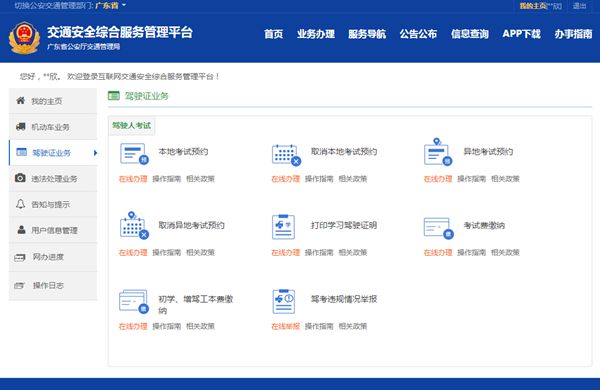Click the 打印学习驾驶证明 clipboard icon
The height and width of the screenshot is (390, 600).
(x=284, y=227)
